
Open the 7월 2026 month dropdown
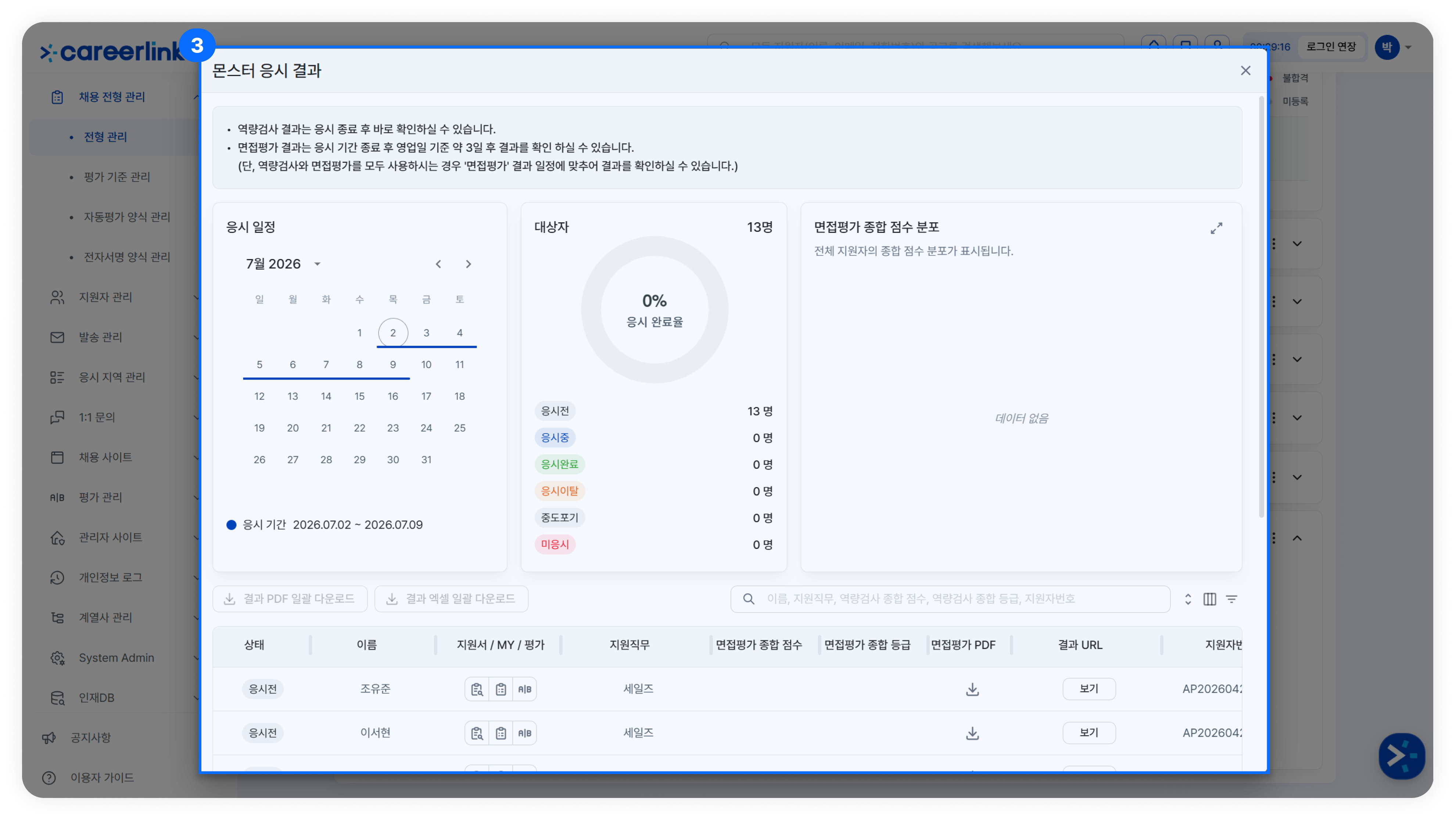284,264
